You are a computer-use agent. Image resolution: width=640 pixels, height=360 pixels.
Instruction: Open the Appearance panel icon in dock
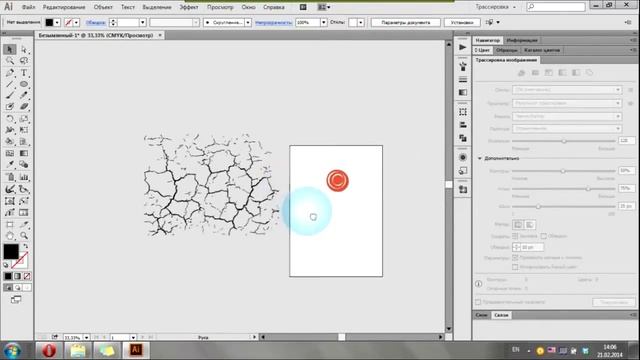pyautogui.click(x=462, y=157)
